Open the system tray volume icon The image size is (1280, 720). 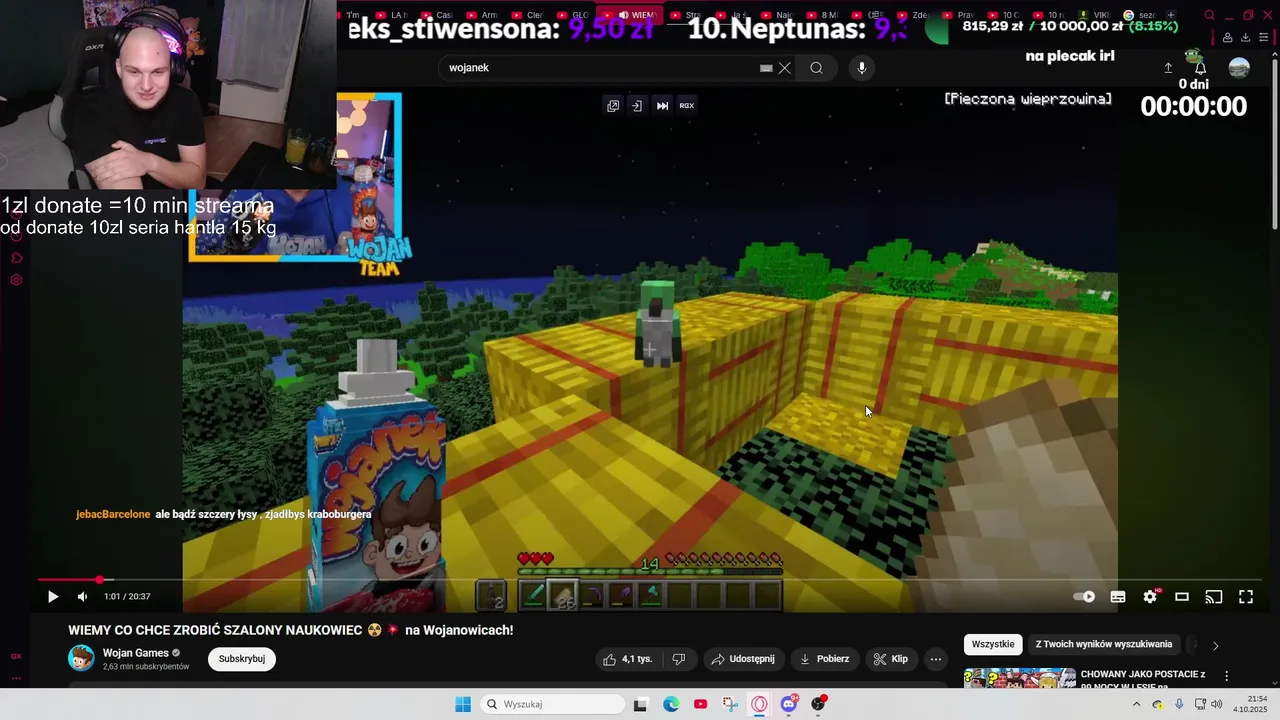[1217, 704]
